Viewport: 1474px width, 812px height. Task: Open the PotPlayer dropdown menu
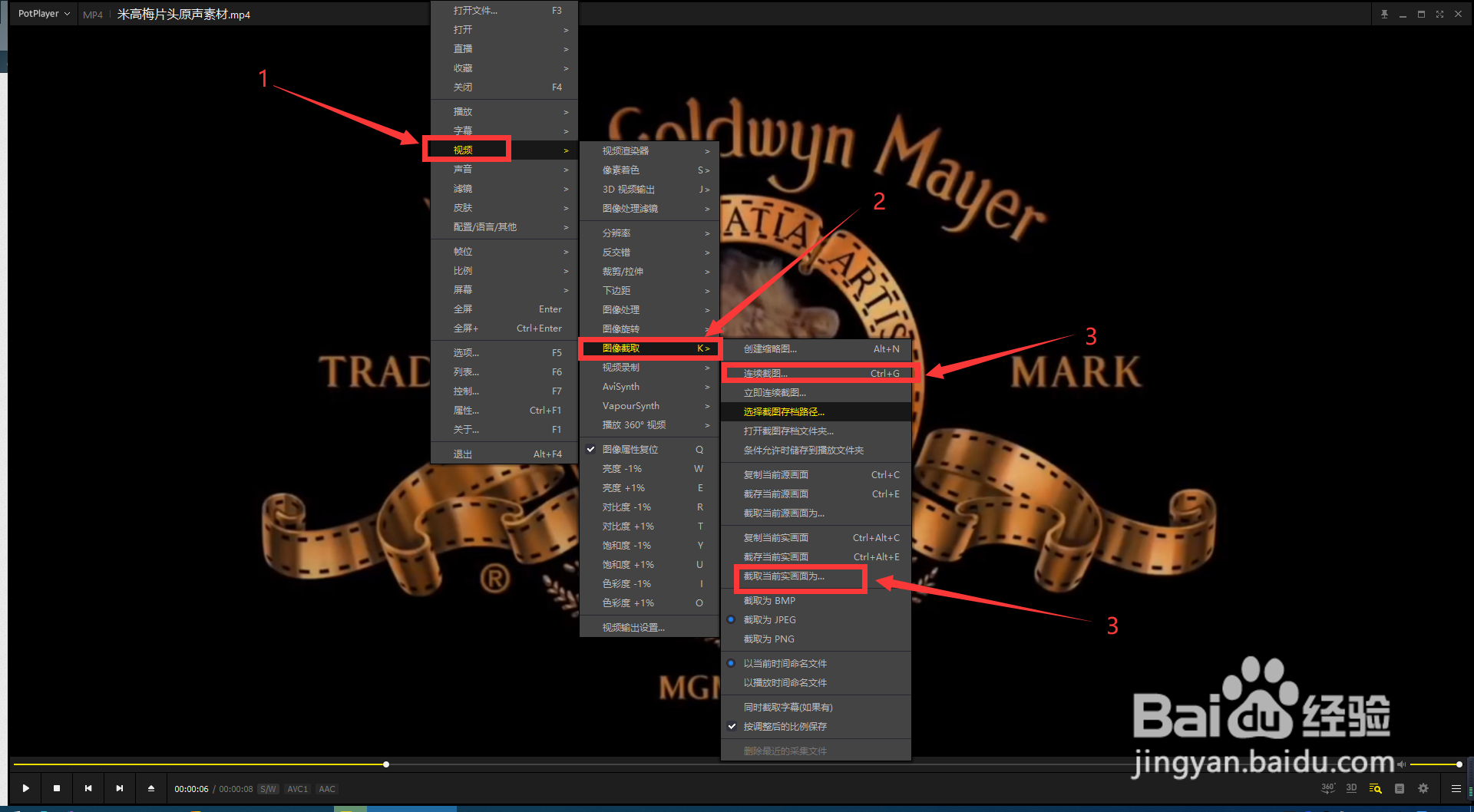44,14
